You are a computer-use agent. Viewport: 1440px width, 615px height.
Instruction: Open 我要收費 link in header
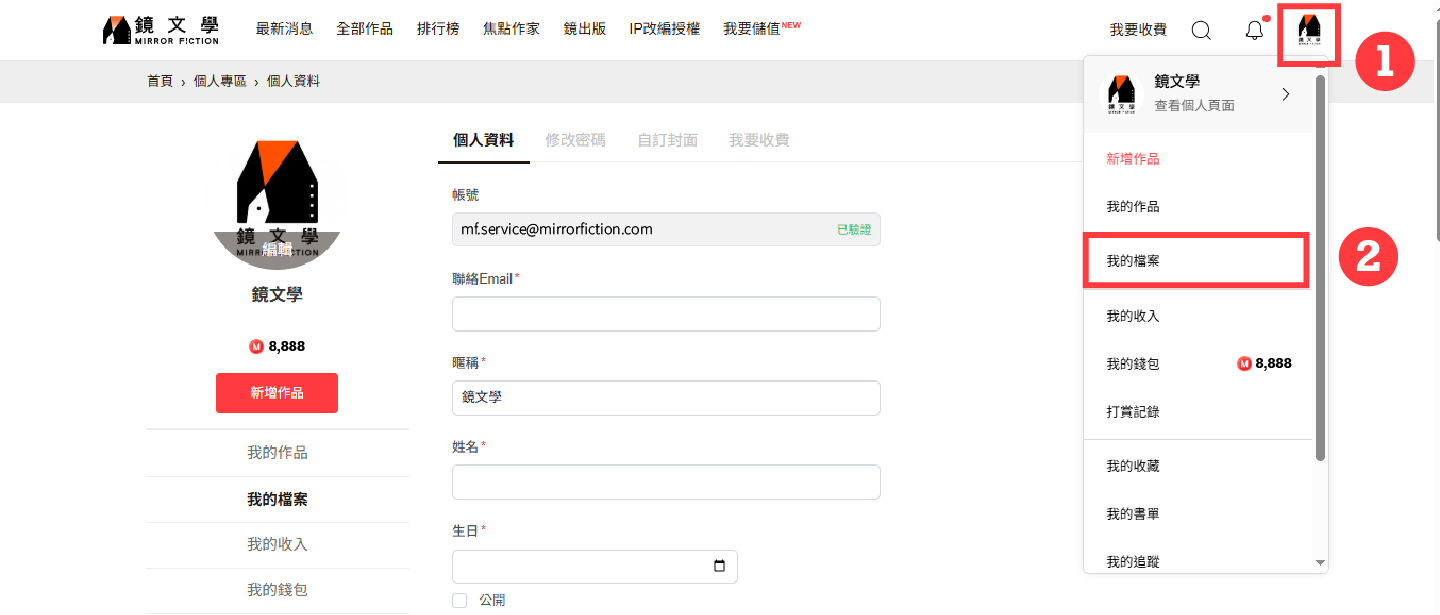pos(1138,30)
